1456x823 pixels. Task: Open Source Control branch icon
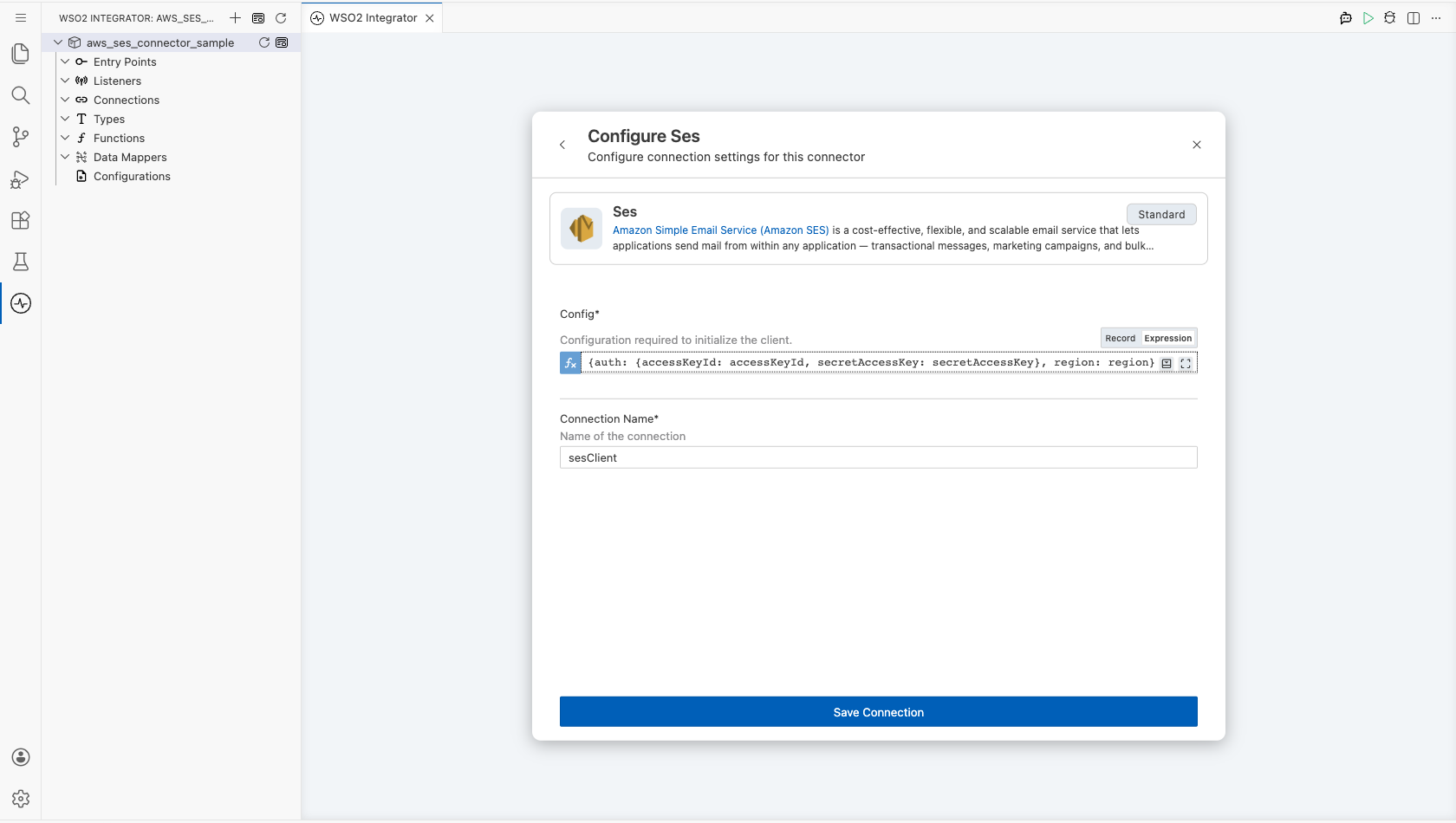21,137
